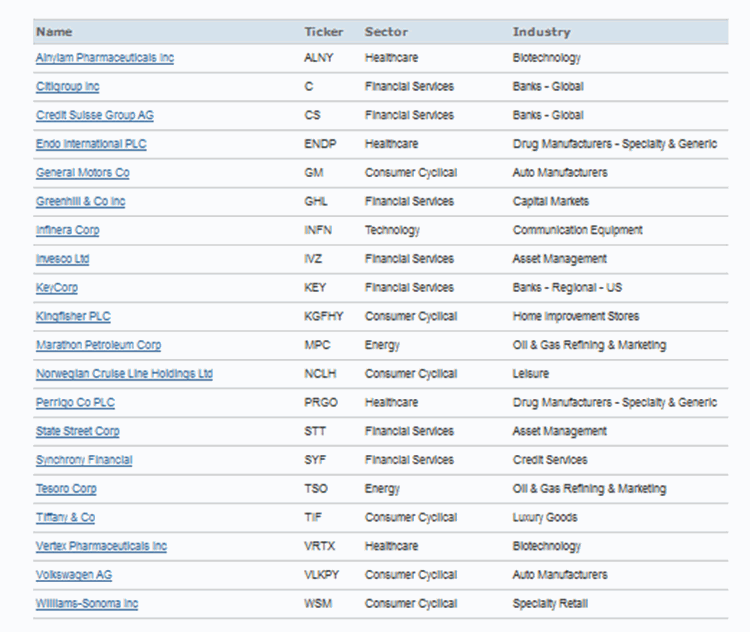
Task: Open the Alnylam Pharmaceuticals Inc link
Action: [105, 58]
